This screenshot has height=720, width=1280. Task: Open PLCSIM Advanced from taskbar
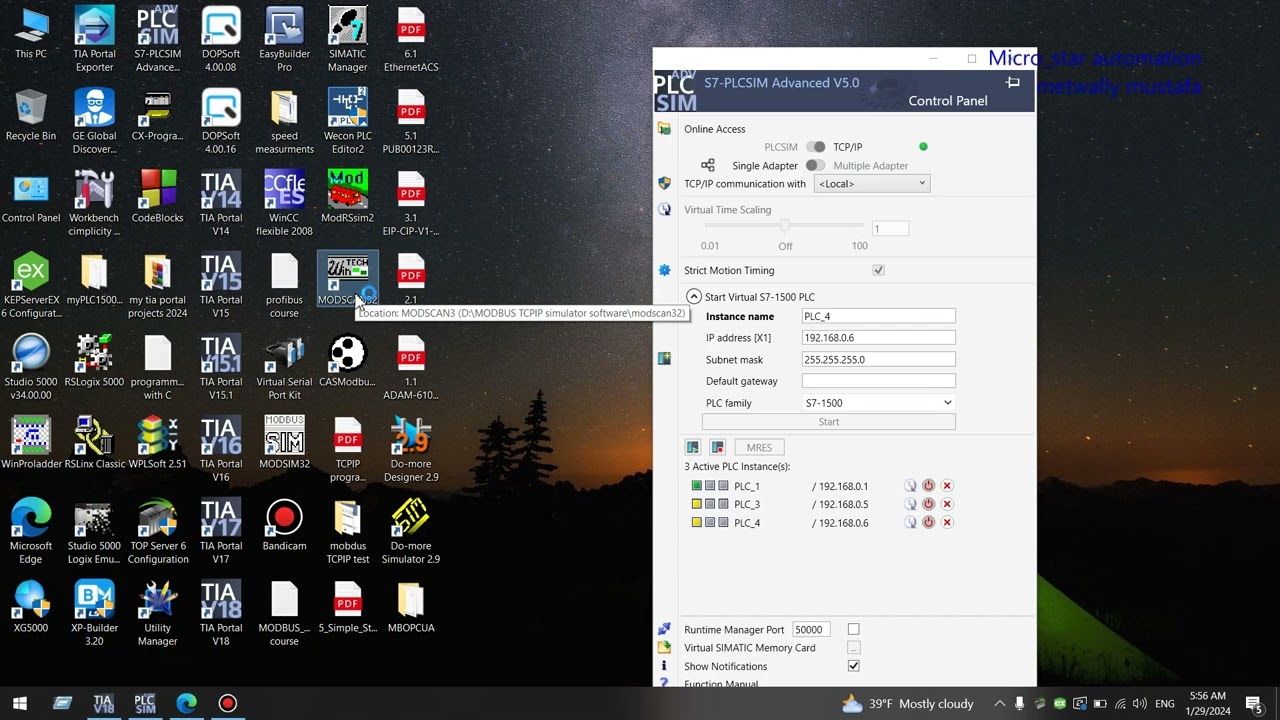tap(145, 703)
